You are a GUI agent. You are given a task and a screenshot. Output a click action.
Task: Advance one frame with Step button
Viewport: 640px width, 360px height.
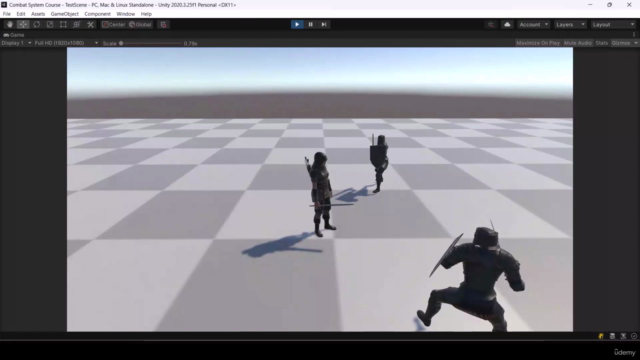pos(324,24)
